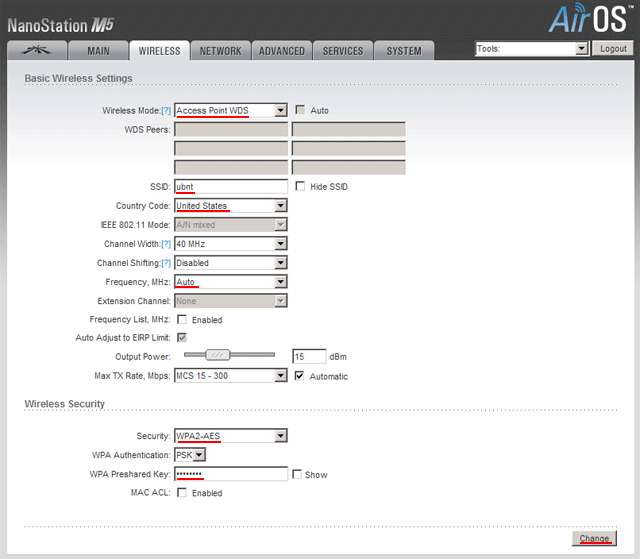The width and height of the screenshot is (640, 559).
Task: Click the Change button
Action: click(594, 538)
